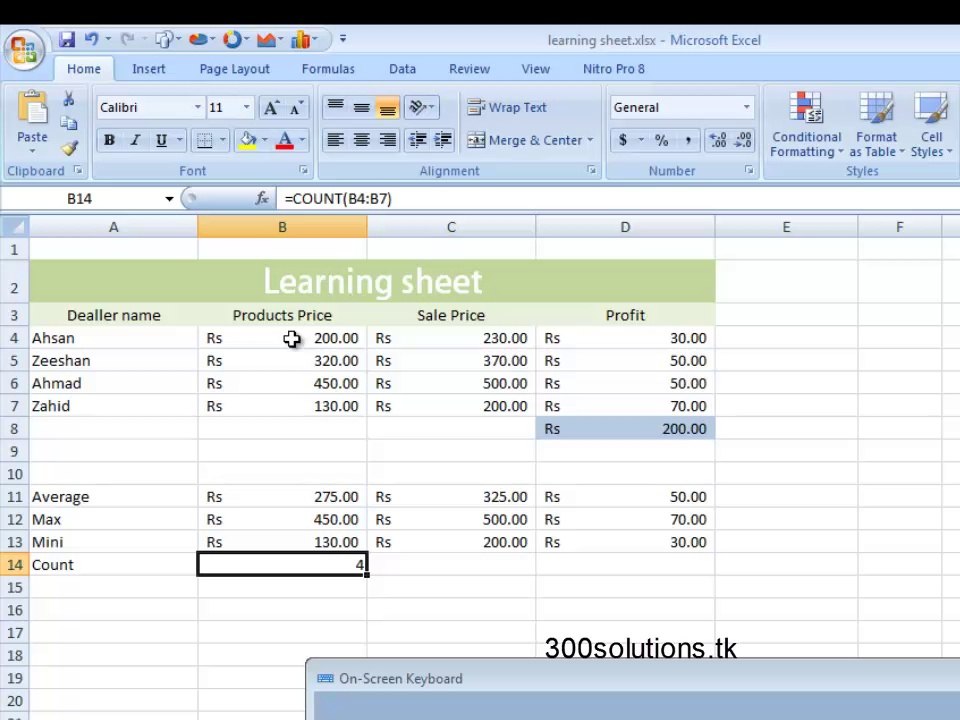Screen dimensions: 960x720
Task: Apply Comma Style format
Action: (688, 140)
